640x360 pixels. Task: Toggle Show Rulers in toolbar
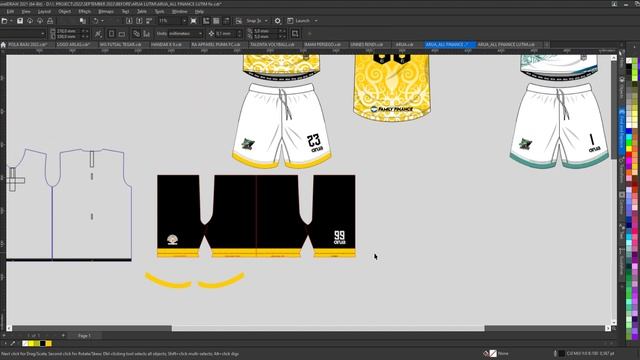tap(206, 20)
